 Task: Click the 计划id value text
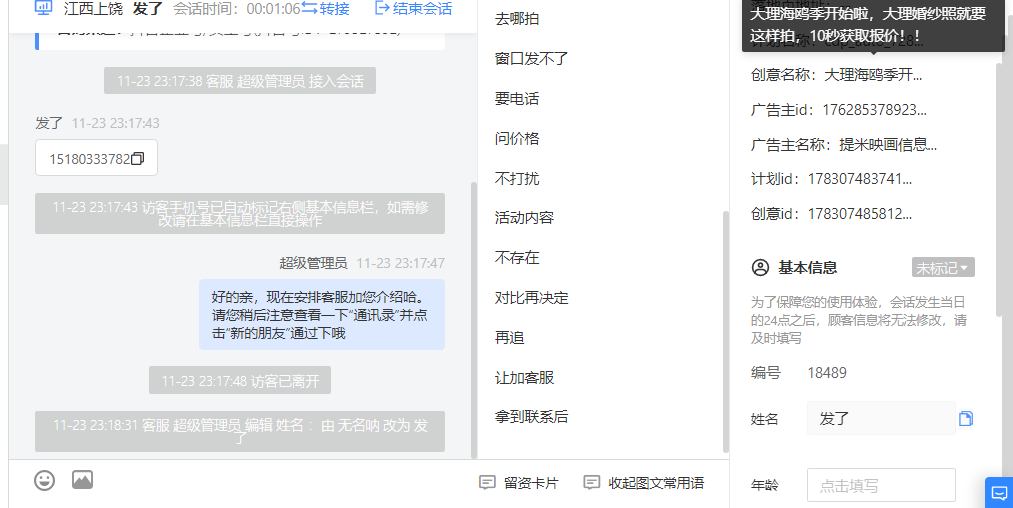pos(860,179)
